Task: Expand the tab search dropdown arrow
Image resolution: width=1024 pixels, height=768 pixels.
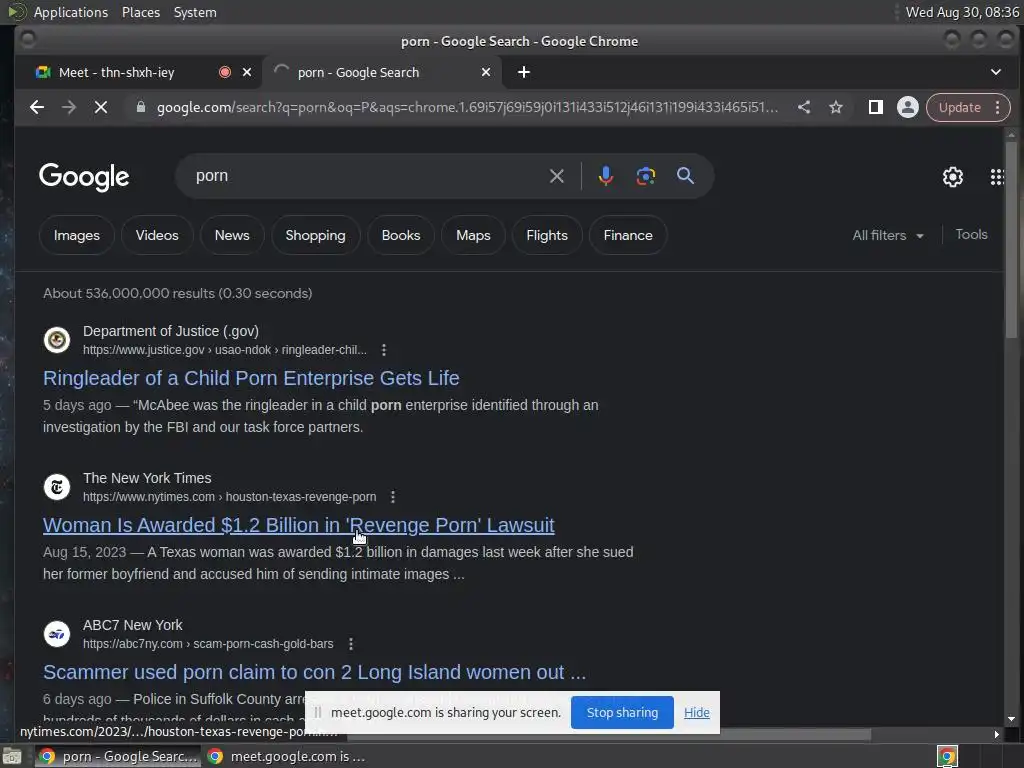Action: (996, 72)
